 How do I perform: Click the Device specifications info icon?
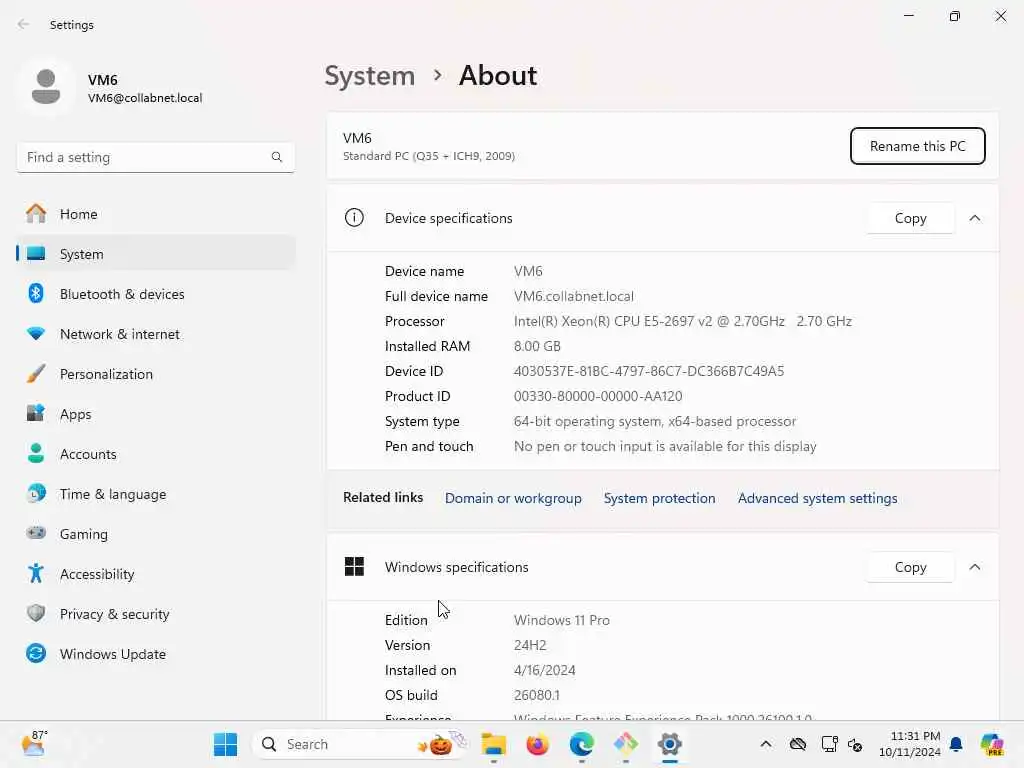tap(354, 217)
